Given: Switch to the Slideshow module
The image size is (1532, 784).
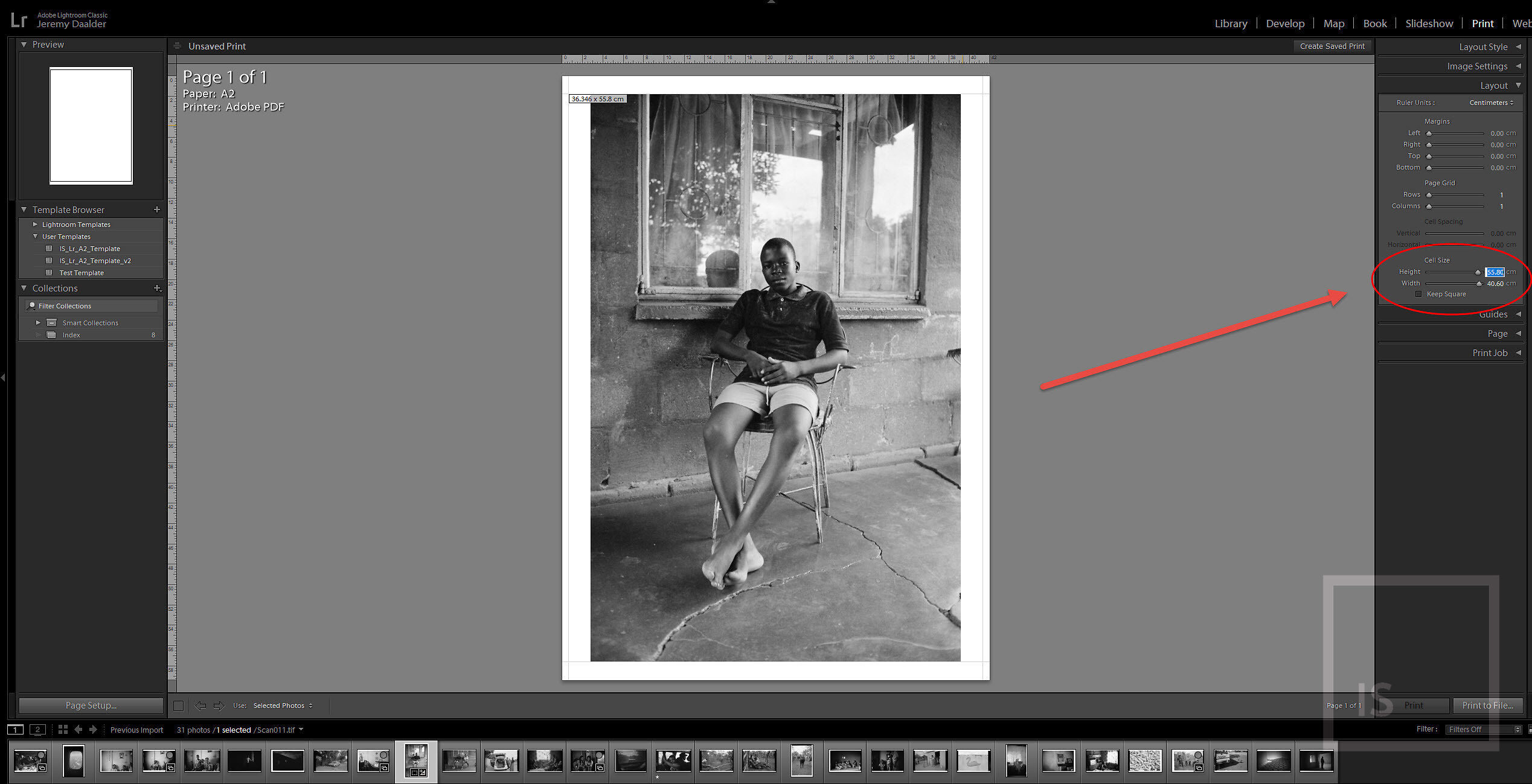Looking at the screenshot, I should click(x=1429, y=24).
